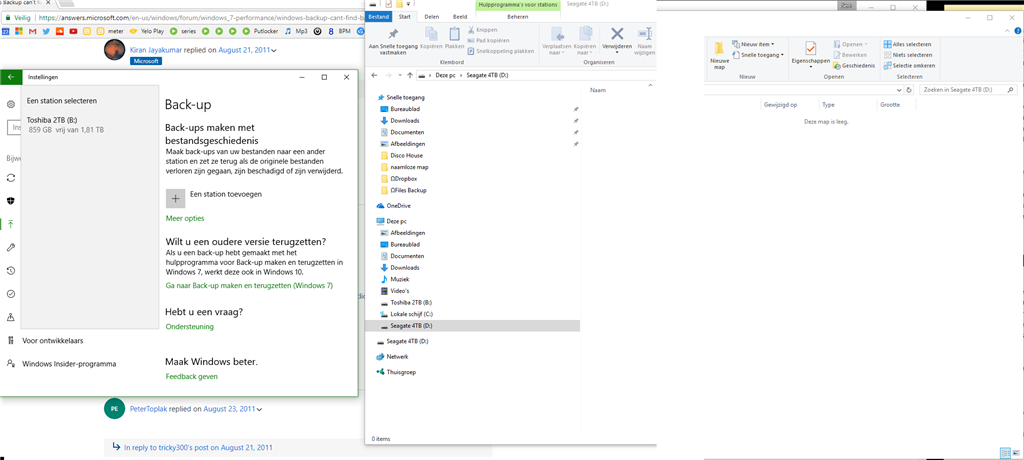
Task: Switch to details view button
Action: (x=1004, y=453)
